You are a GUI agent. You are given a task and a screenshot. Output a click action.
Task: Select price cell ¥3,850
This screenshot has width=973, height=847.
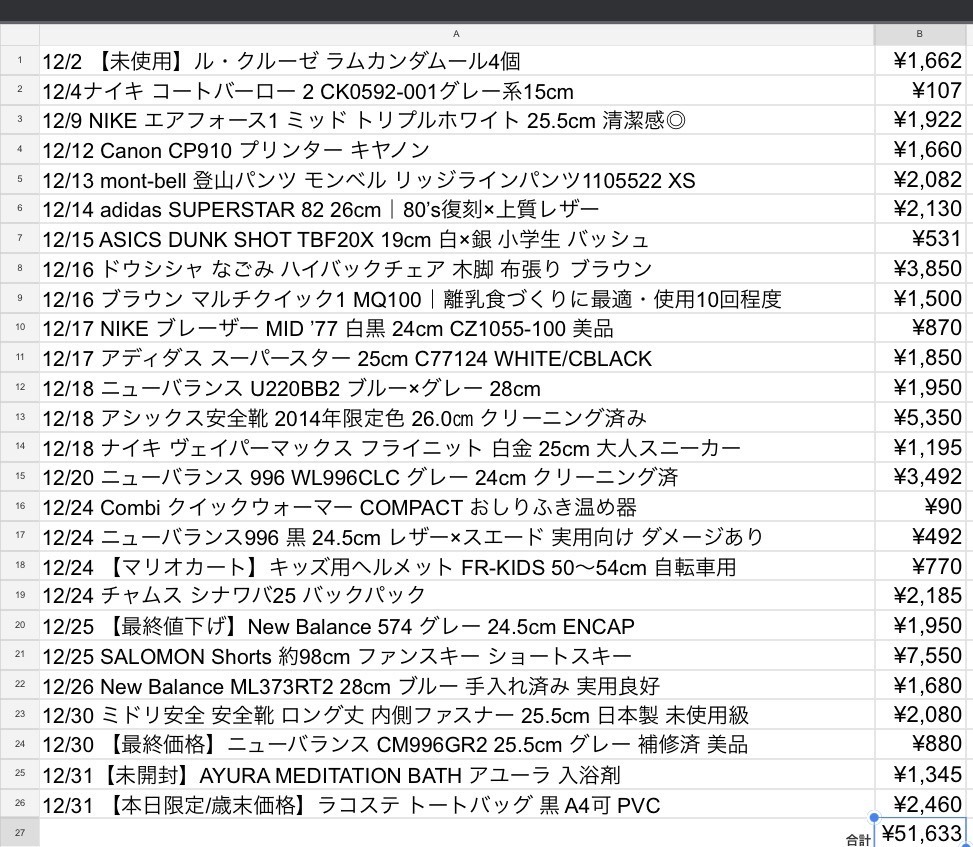click(920, 269)
